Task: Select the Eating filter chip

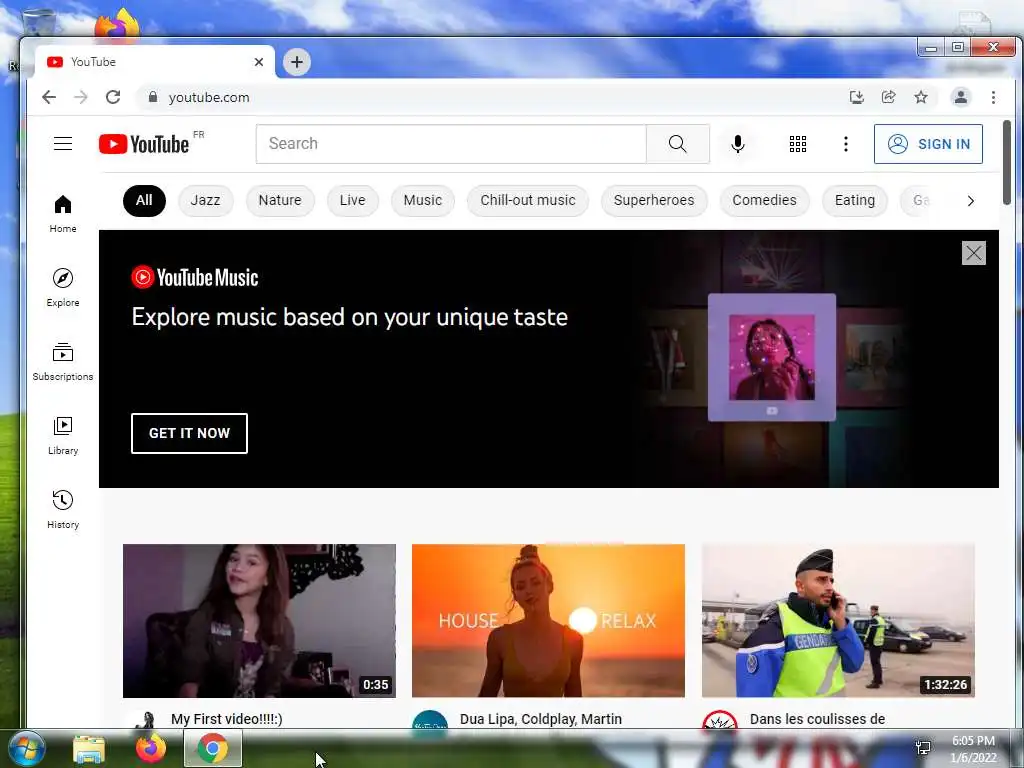Action: (x=854, y=200)
